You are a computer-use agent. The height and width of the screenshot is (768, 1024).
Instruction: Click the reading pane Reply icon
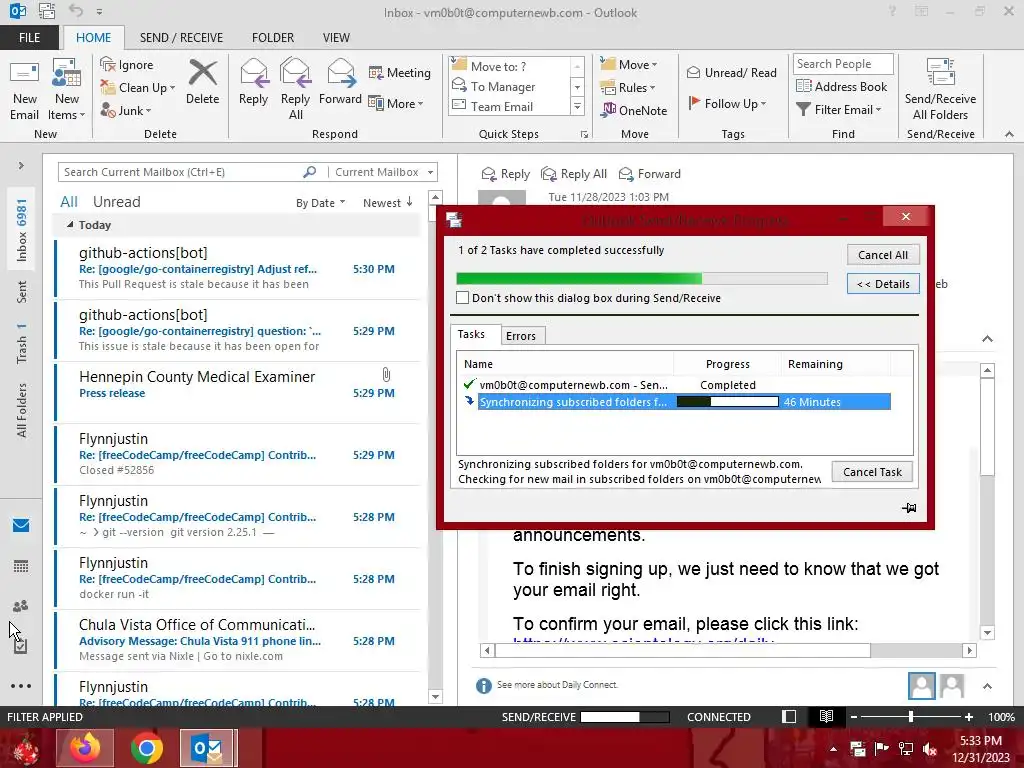[x=488, y=174]
